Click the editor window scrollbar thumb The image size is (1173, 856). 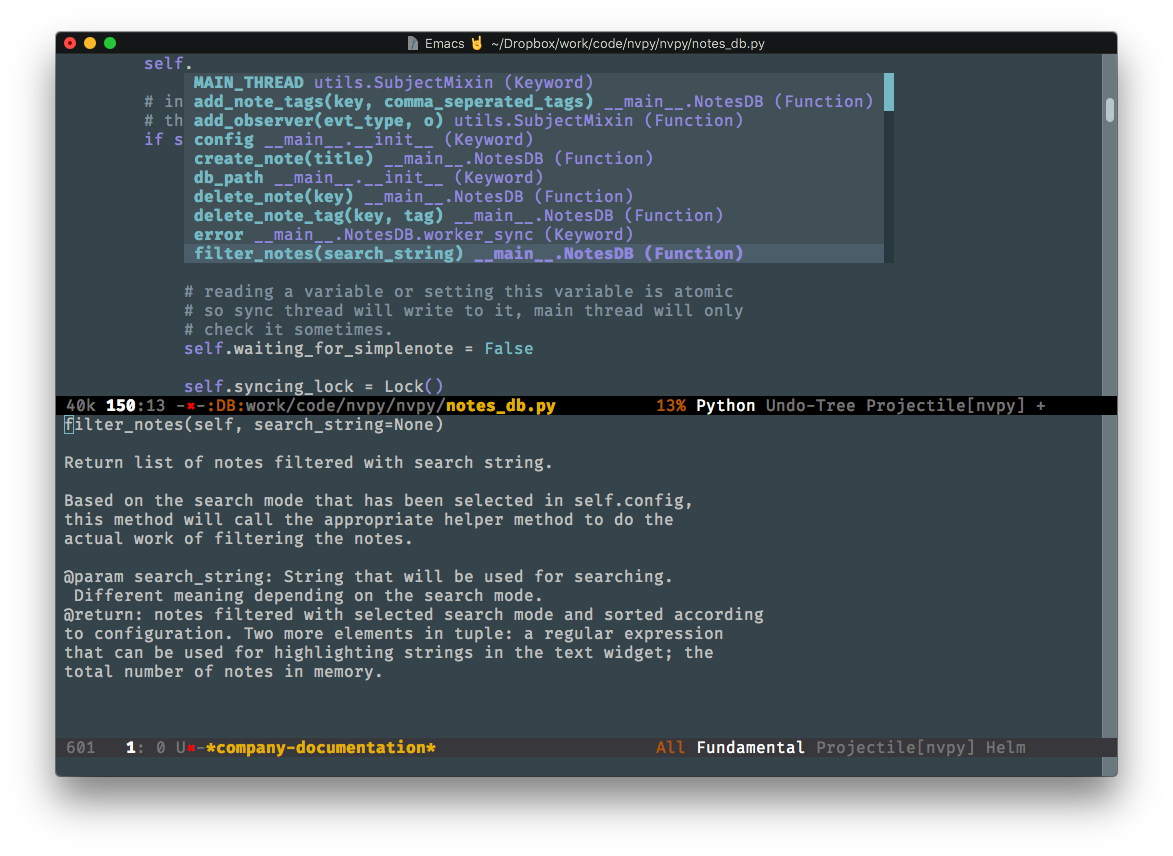[1109, 110]
